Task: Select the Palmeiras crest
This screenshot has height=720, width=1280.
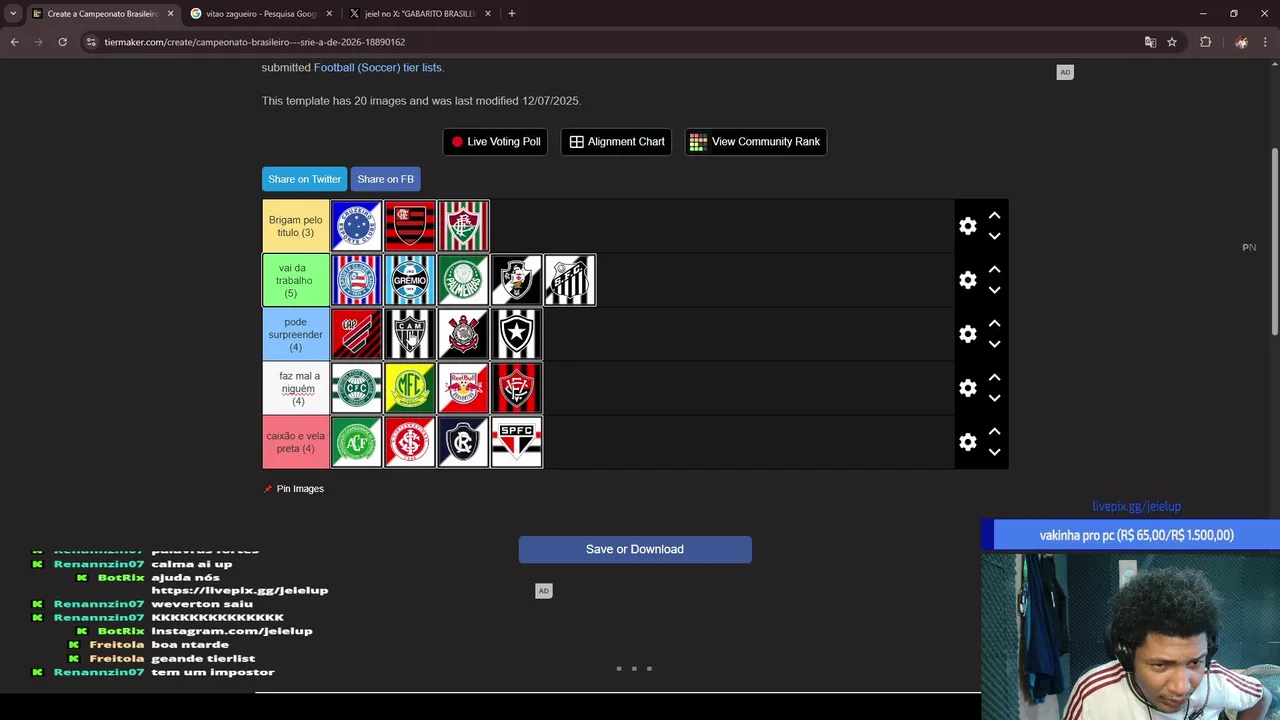Action: pos(463,280)
